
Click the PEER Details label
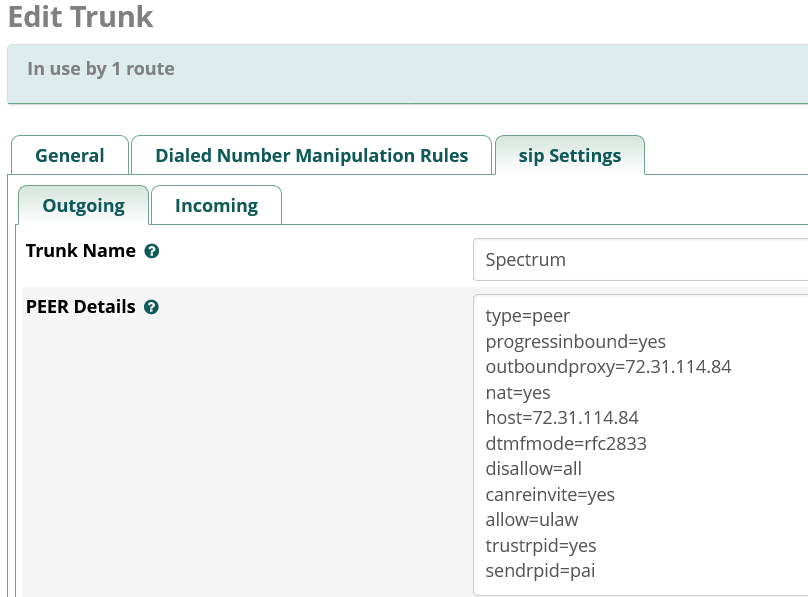(x=80, y=306)
